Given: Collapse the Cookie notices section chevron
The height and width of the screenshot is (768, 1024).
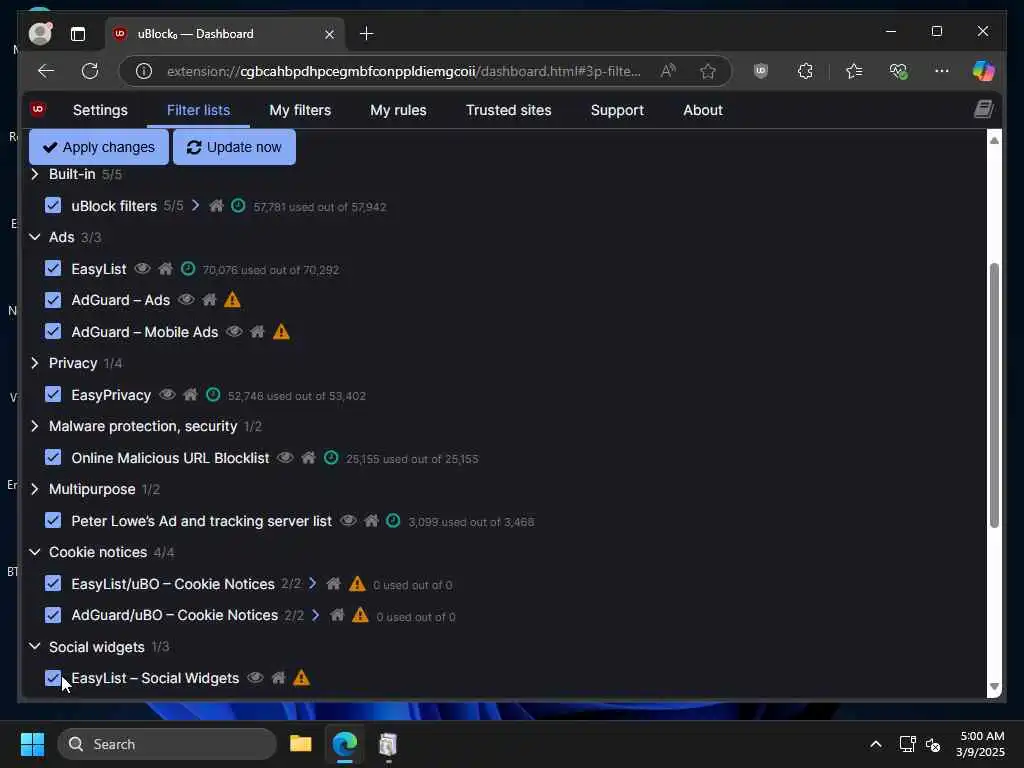Looking at the screenshot, I should click(x=35, y=552).
